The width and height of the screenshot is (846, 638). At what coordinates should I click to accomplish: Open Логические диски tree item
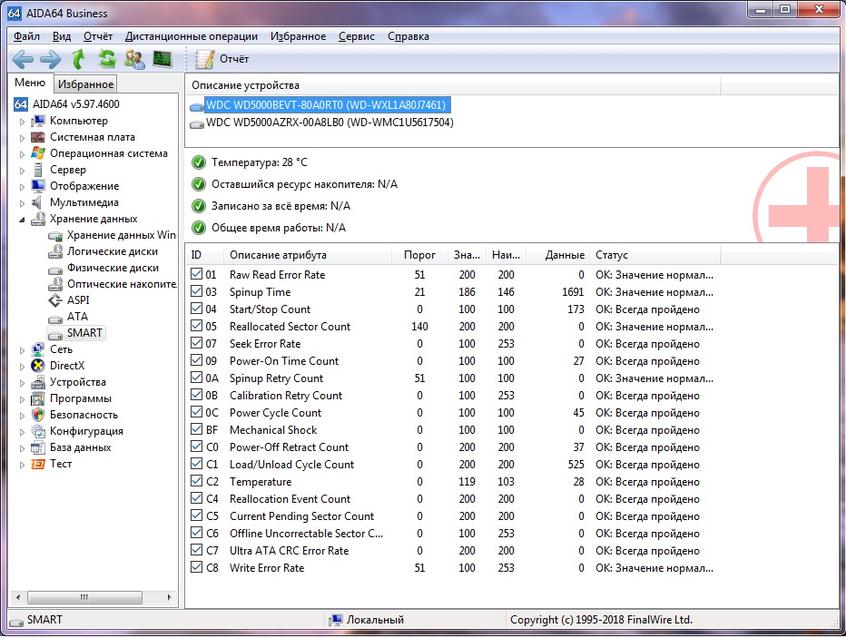coord(103,252)
